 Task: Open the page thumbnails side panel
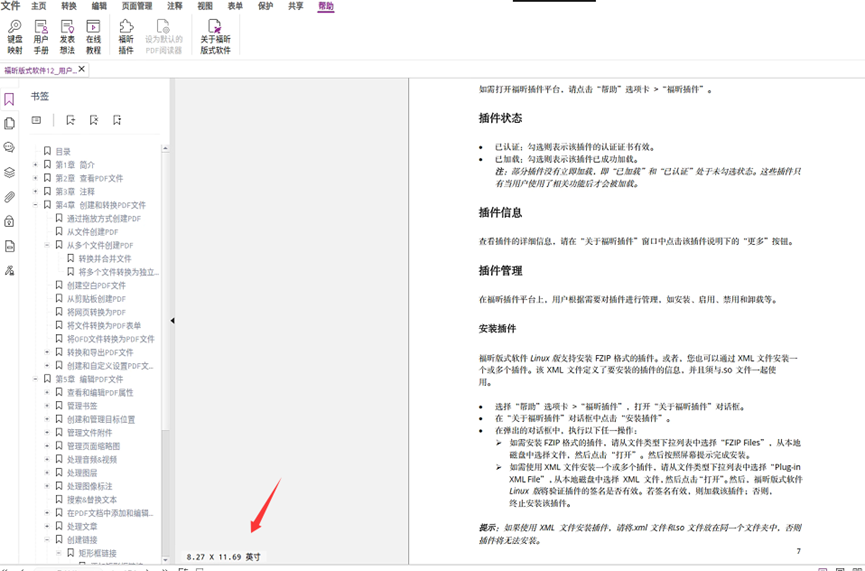9,123
